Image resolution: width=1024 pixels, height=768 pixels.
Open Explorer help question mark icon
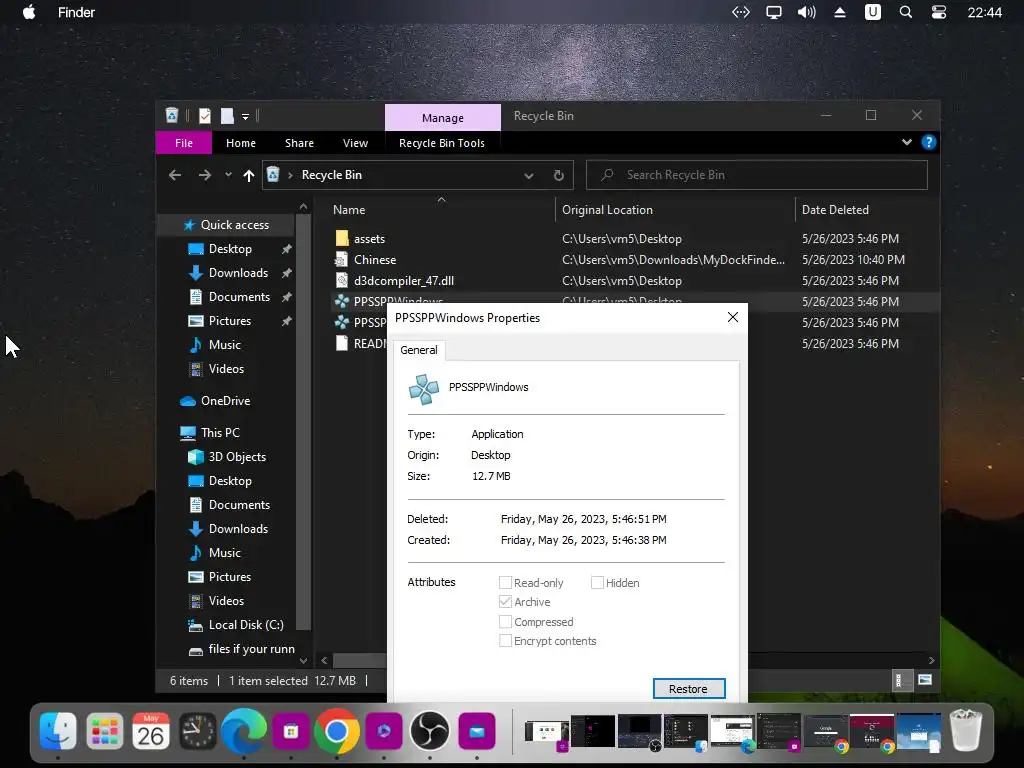(928, 142)
